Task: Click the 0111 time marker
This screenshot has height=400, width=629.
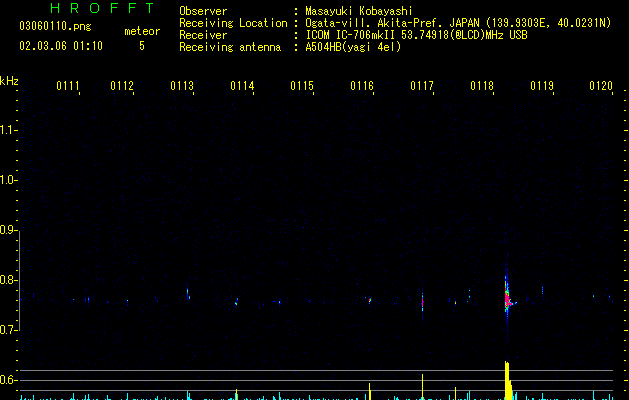Action: 67,86
